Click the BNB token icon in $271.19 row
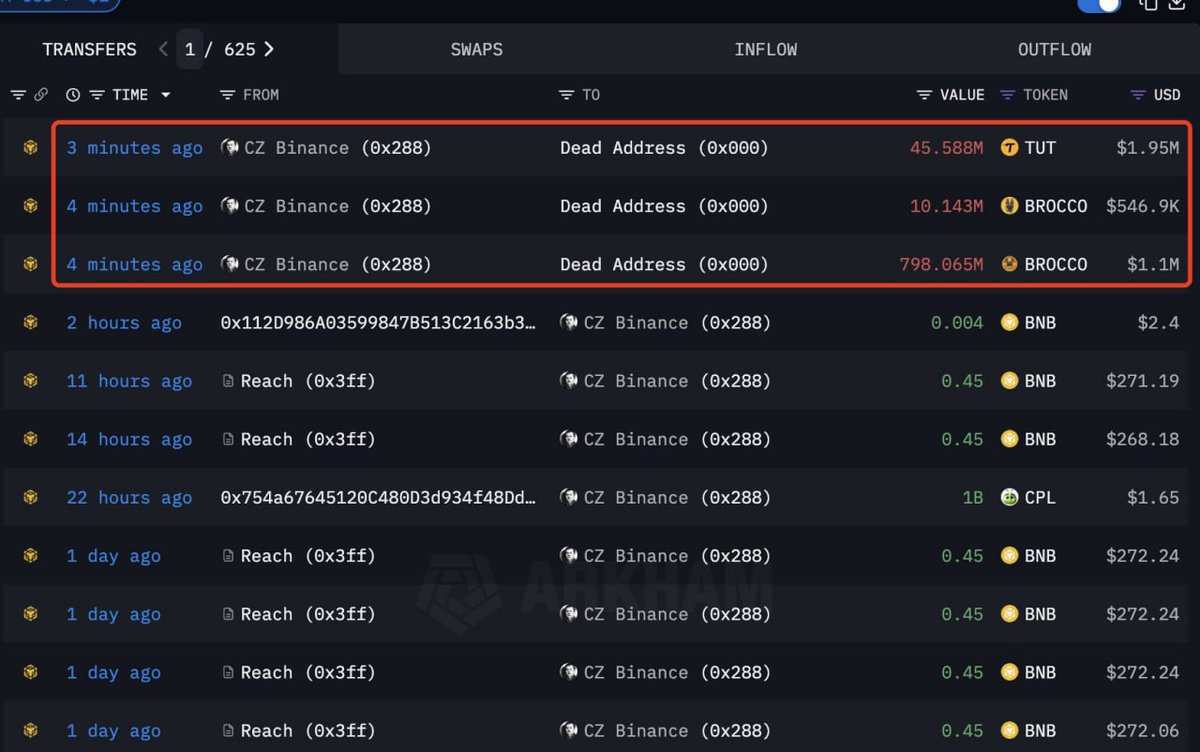 click(1009, 381)
